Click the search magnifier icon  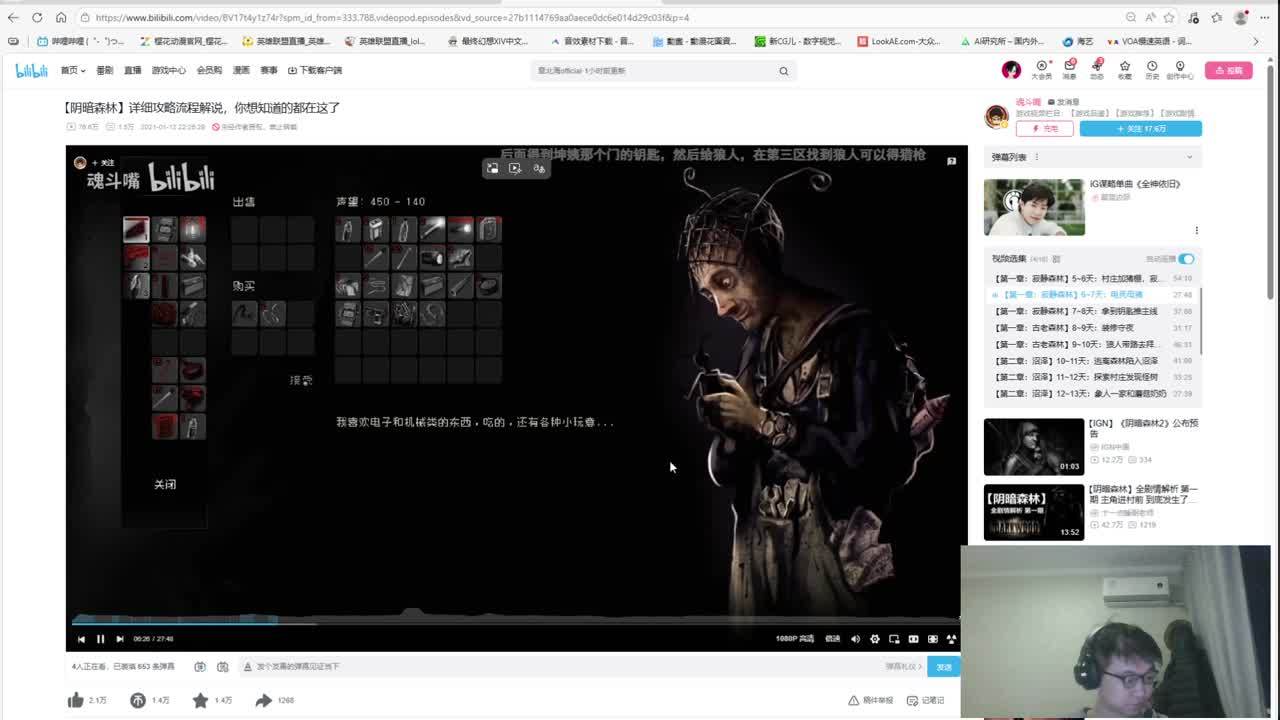tap(784, 71)
